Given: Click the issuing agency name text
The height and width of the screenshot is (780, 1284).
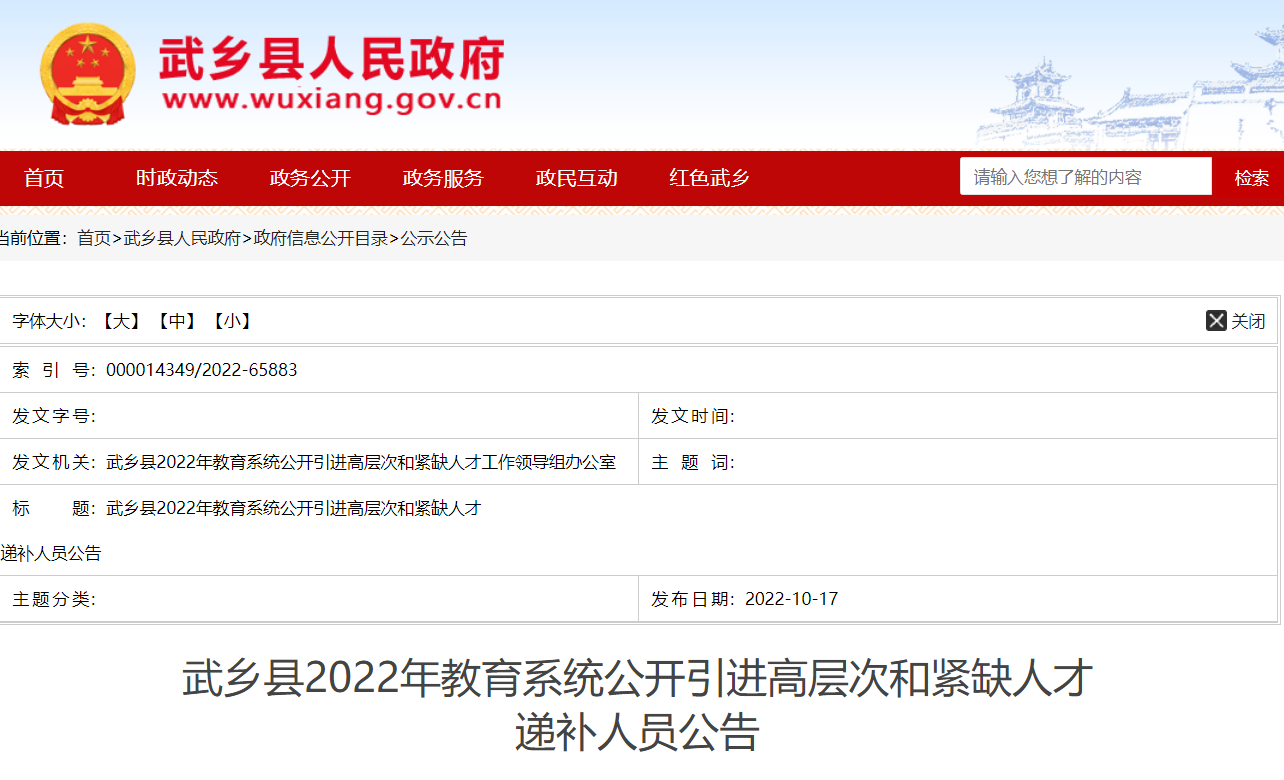Looking at the screenshot, I should (x=361, y=462).
